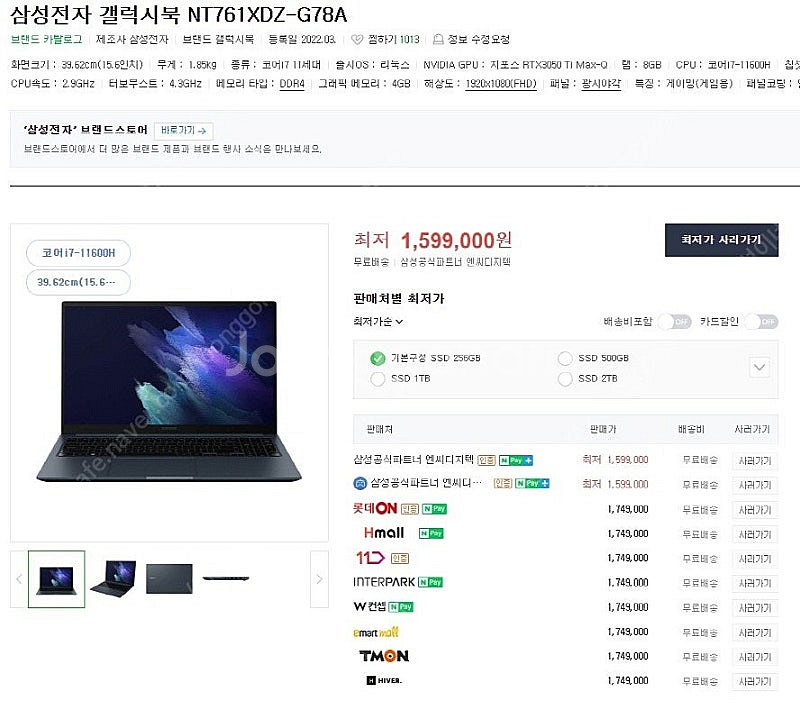Toggle the shipping fee included switch
The width and height of the screenshot is (800, 719).
674,321
